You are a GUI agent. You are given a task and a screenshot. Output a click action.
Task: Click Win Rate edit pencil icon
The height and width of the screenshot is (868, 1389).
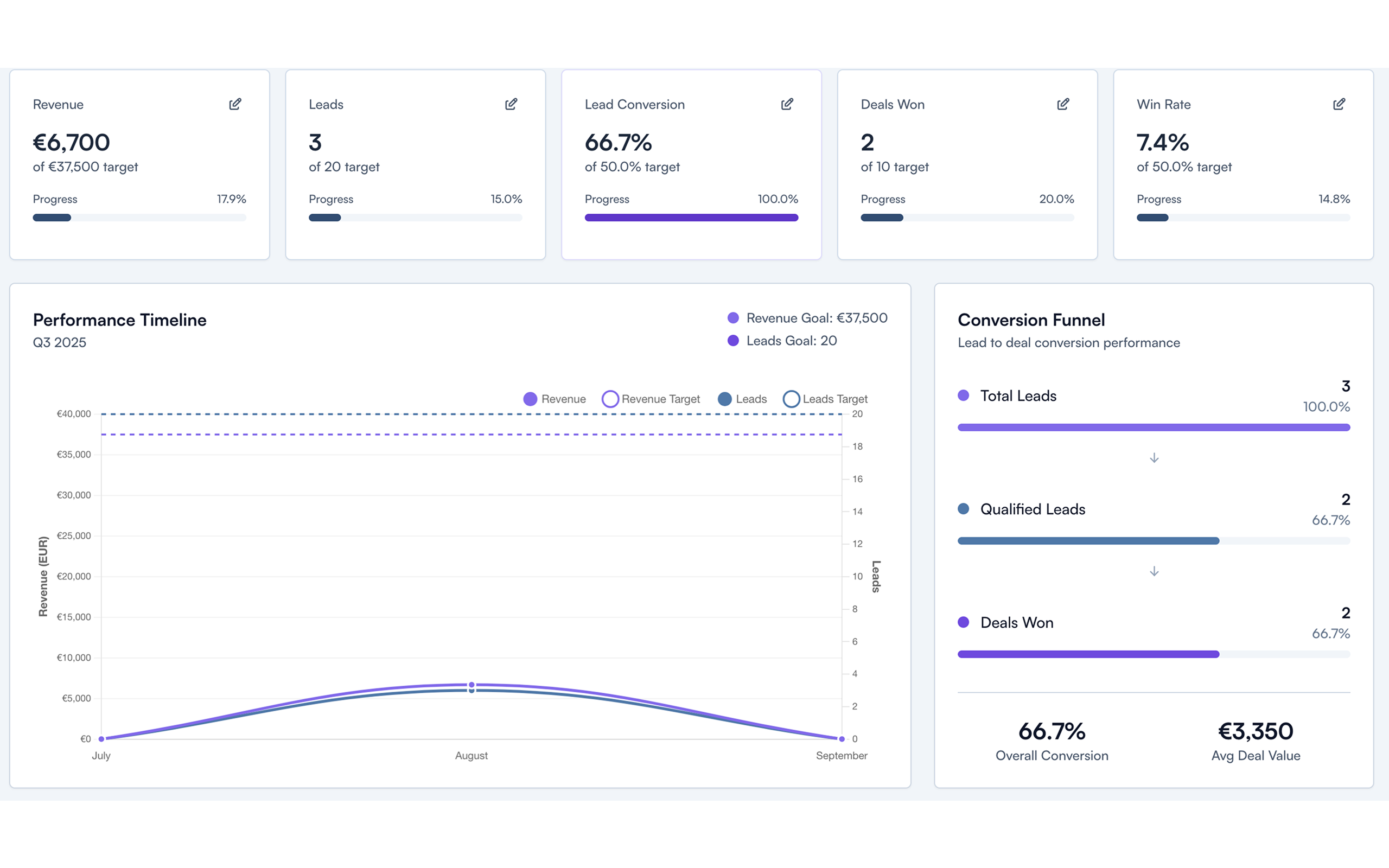pos(1339,104)
